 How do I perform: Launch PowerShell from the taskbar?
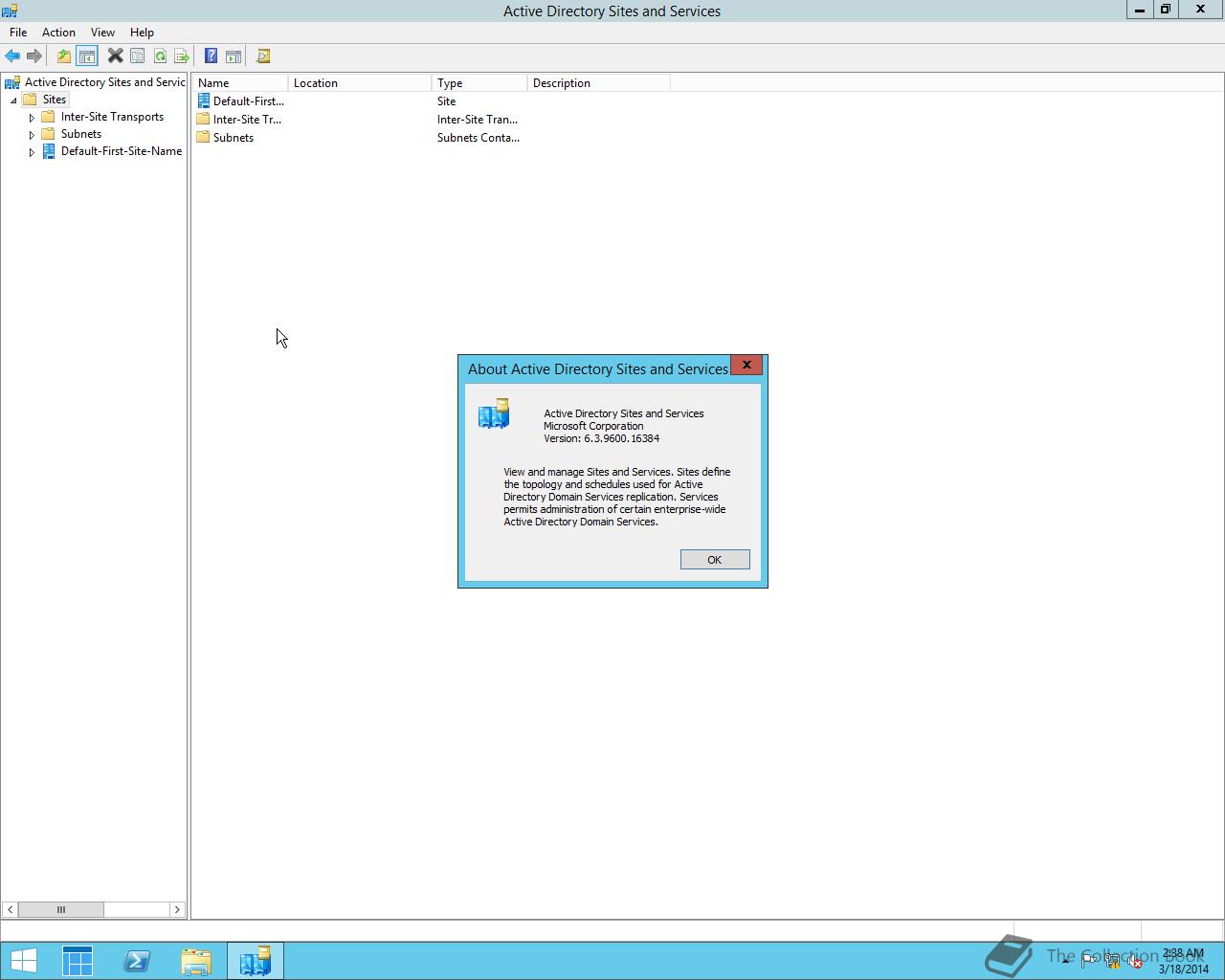click(137, 961)
